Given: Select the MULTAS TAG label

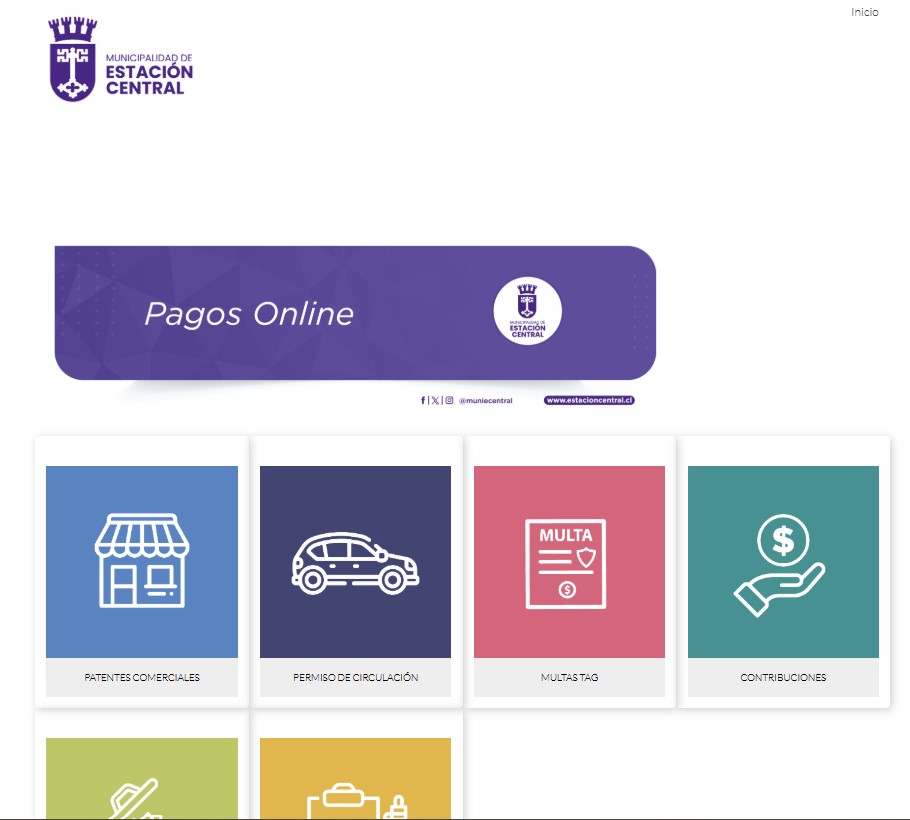Looking at the screenshot, I should pos(569,677).
